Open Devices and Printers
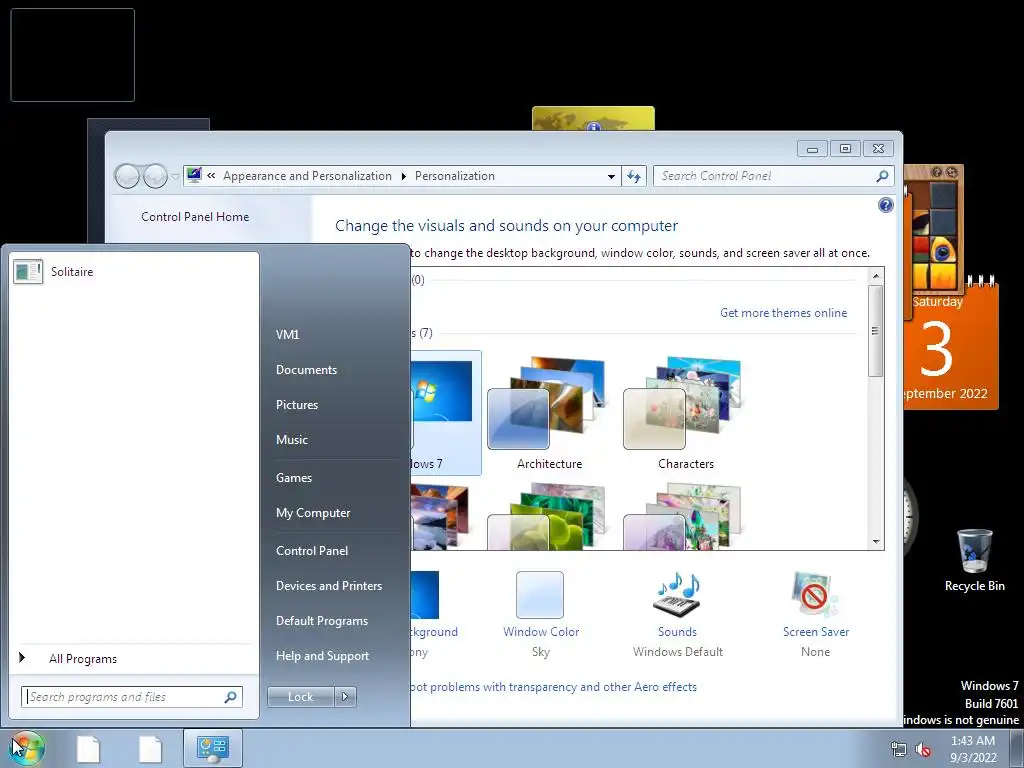 [x=328, y=586]
